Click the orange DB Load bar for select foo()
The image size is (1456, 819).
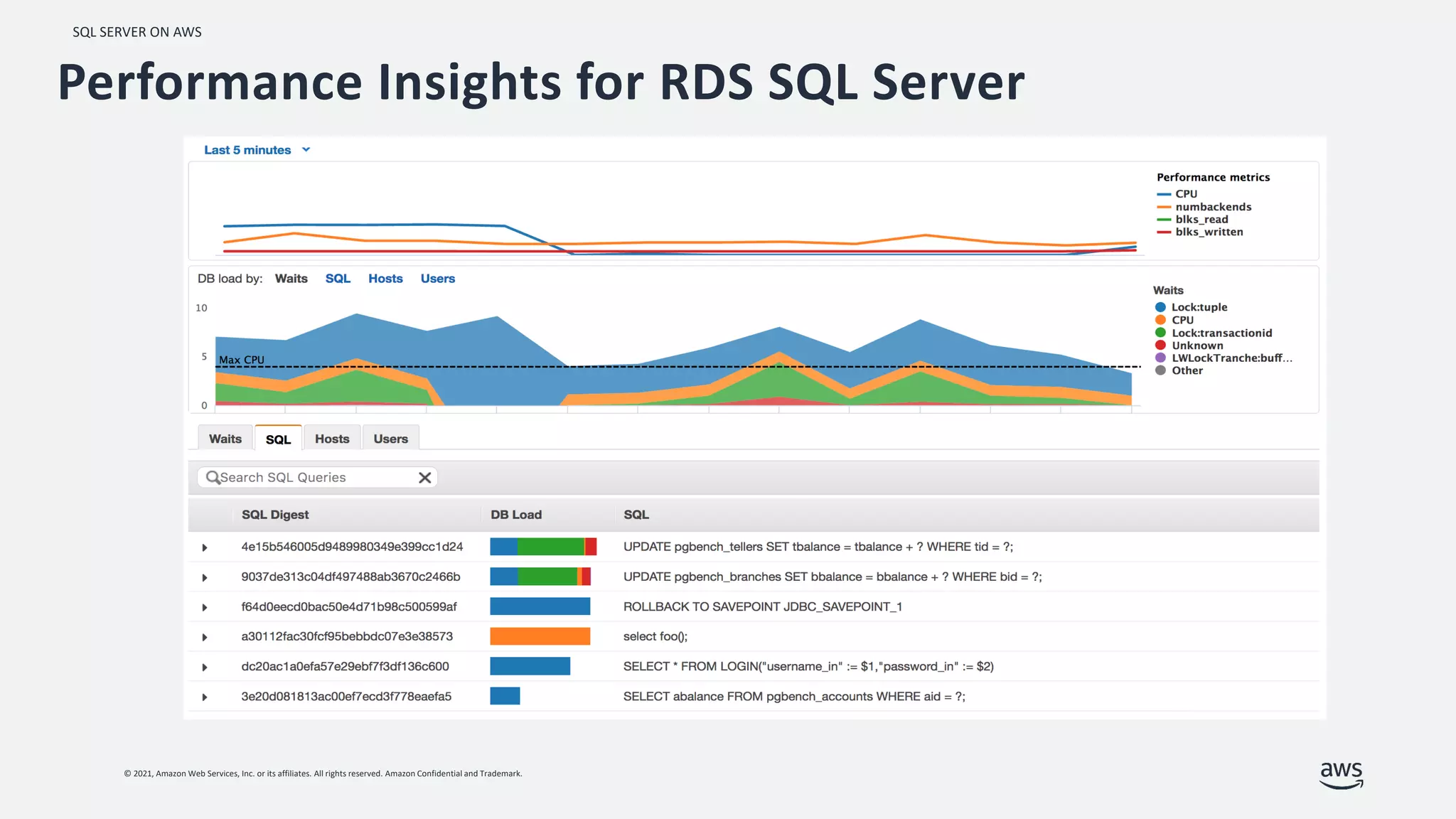540,636
